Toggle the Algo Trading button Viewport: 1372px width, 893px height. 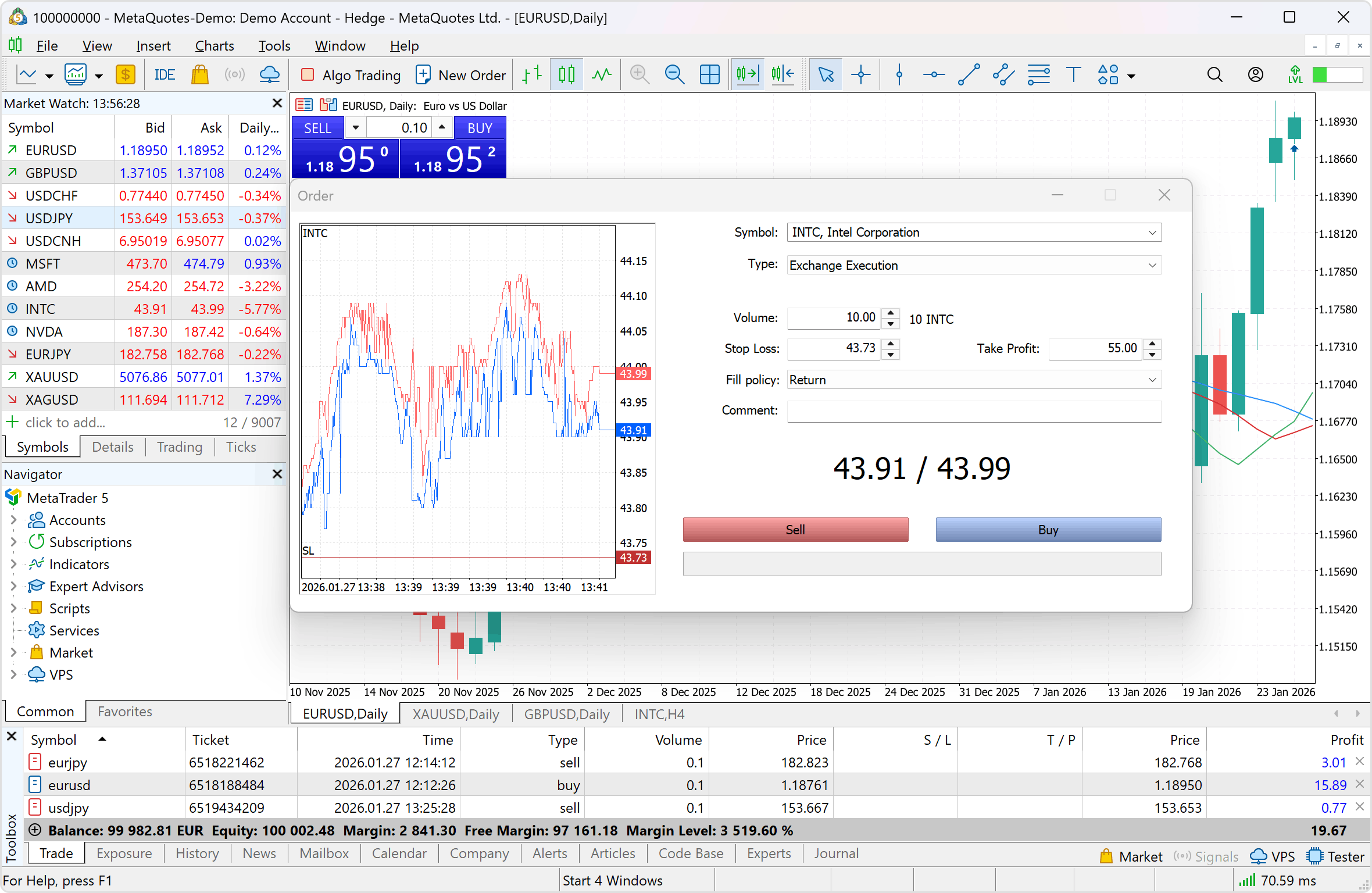click(x=351, y=75)
